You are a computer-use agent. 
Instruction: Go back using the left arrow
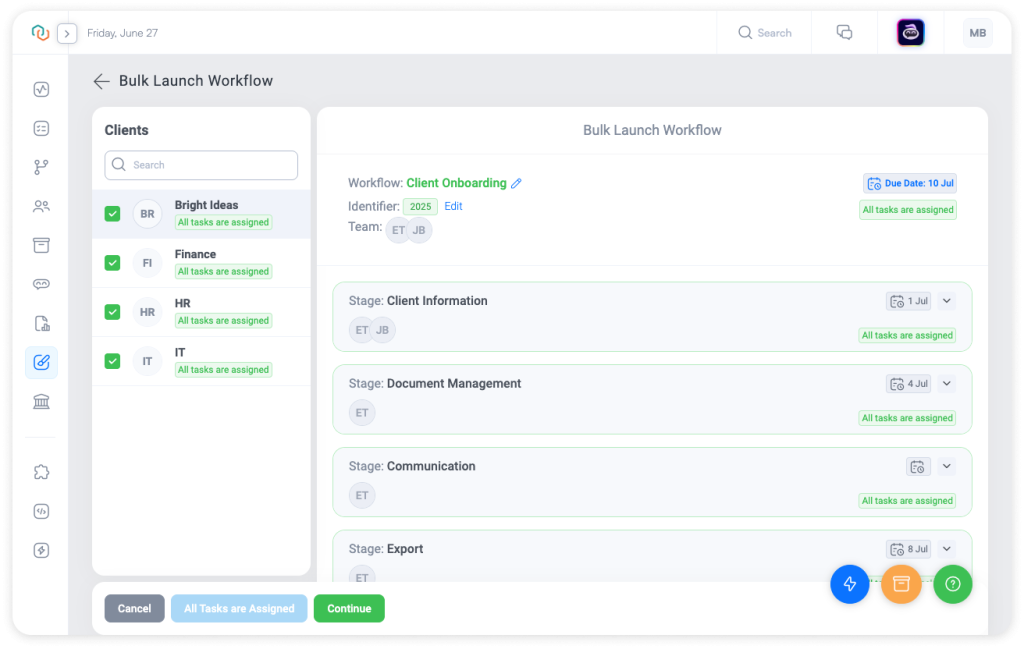pyautogui.click(x=101, y=81)
